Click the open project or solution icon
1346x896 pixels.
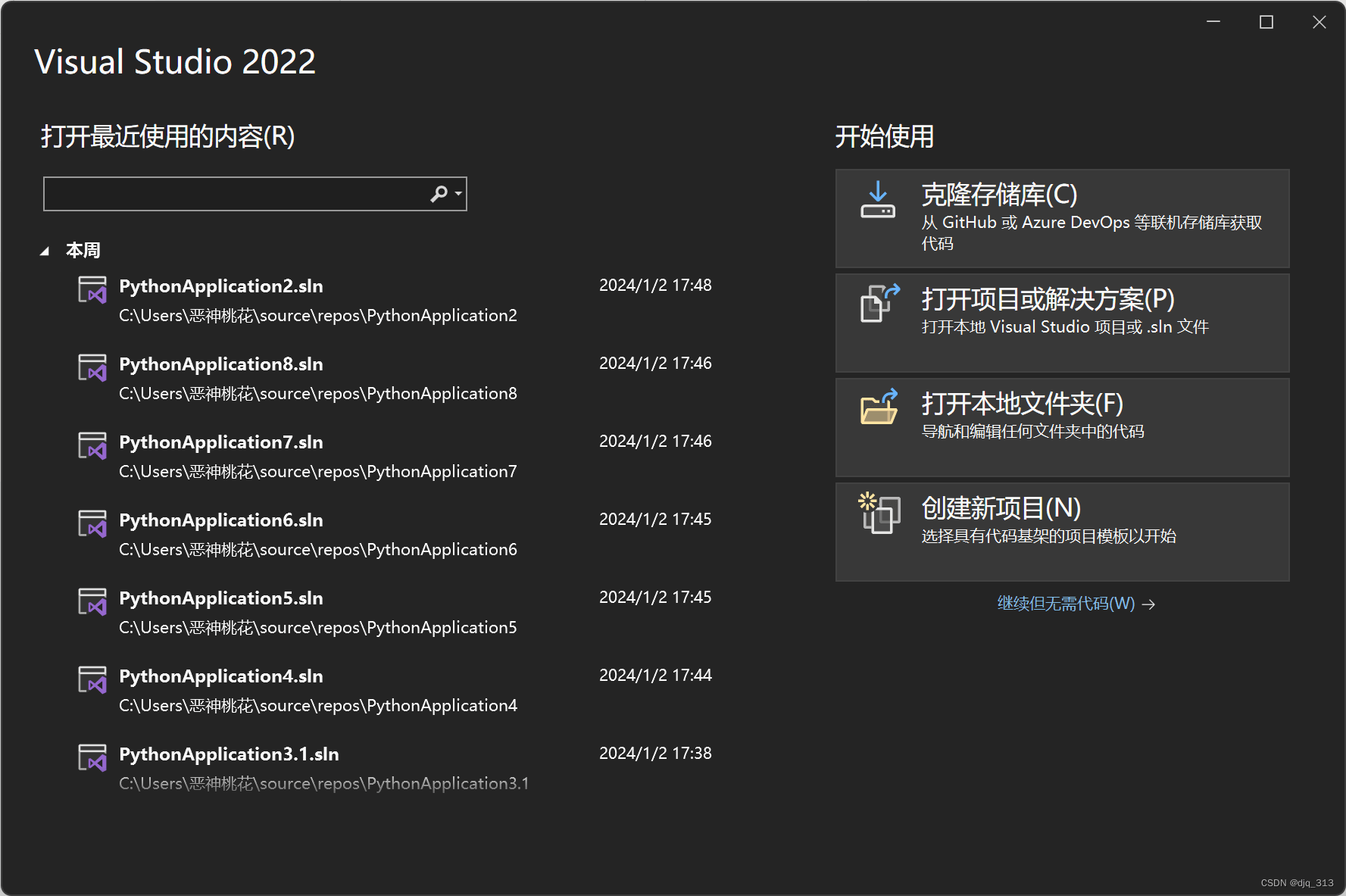(x=879, y=303)
